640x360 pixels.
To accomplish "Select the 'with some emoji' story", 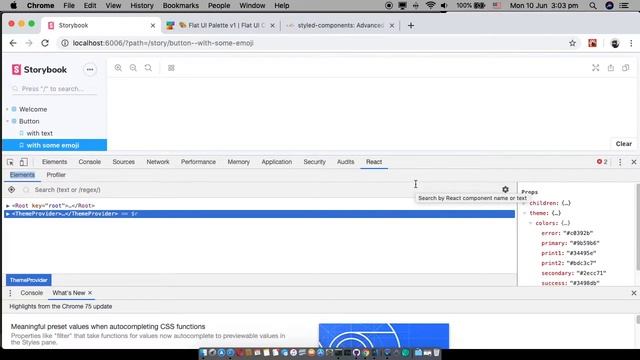I will pyautogui.click(x=55, y=145).
